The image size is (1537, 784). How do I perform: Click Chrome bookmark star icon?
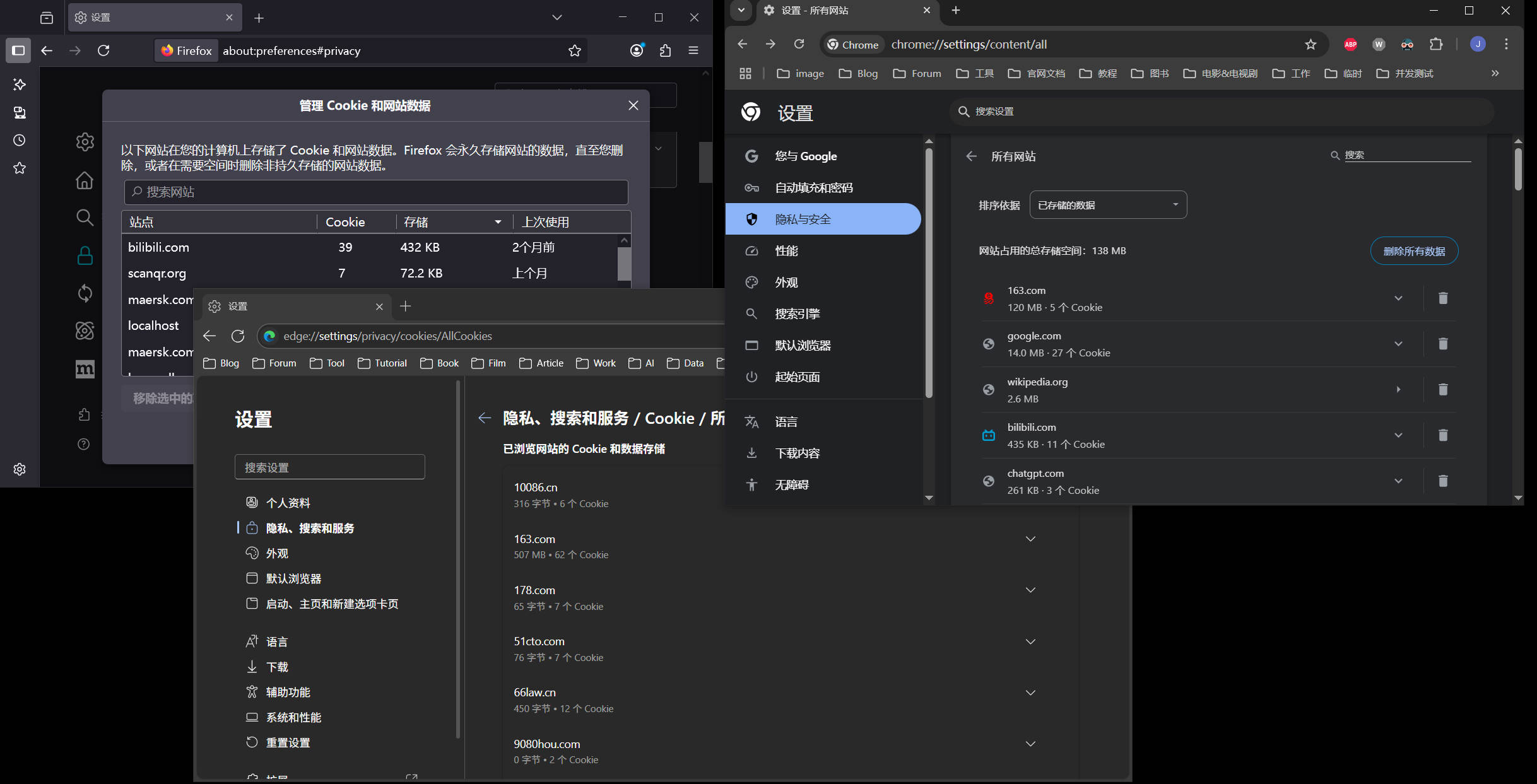tap(1310, 44)
